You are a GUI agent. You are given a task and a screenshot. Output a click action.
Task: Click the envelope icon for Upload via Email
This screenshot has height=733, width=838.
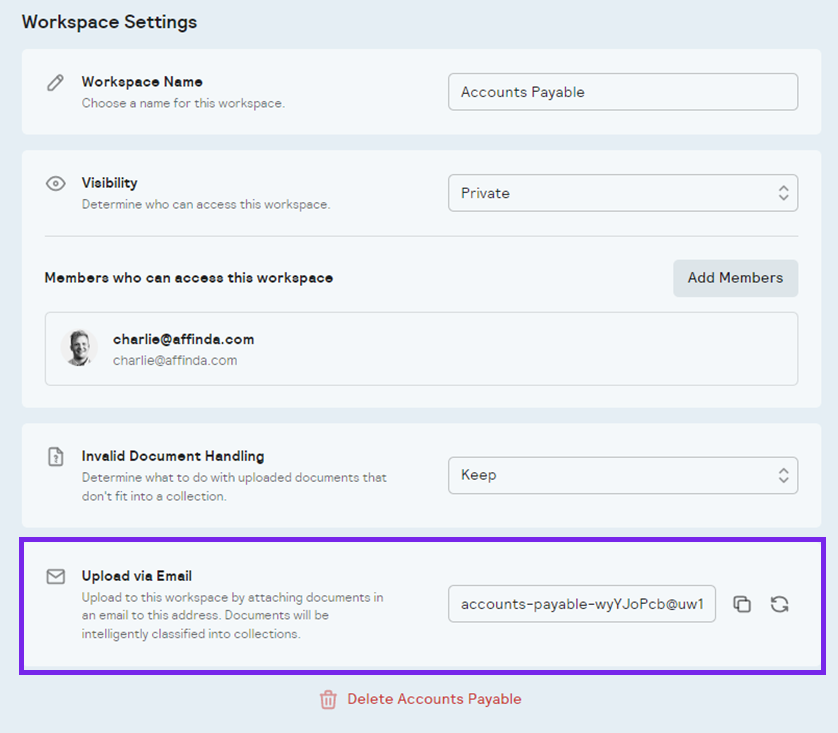[56, 576]
